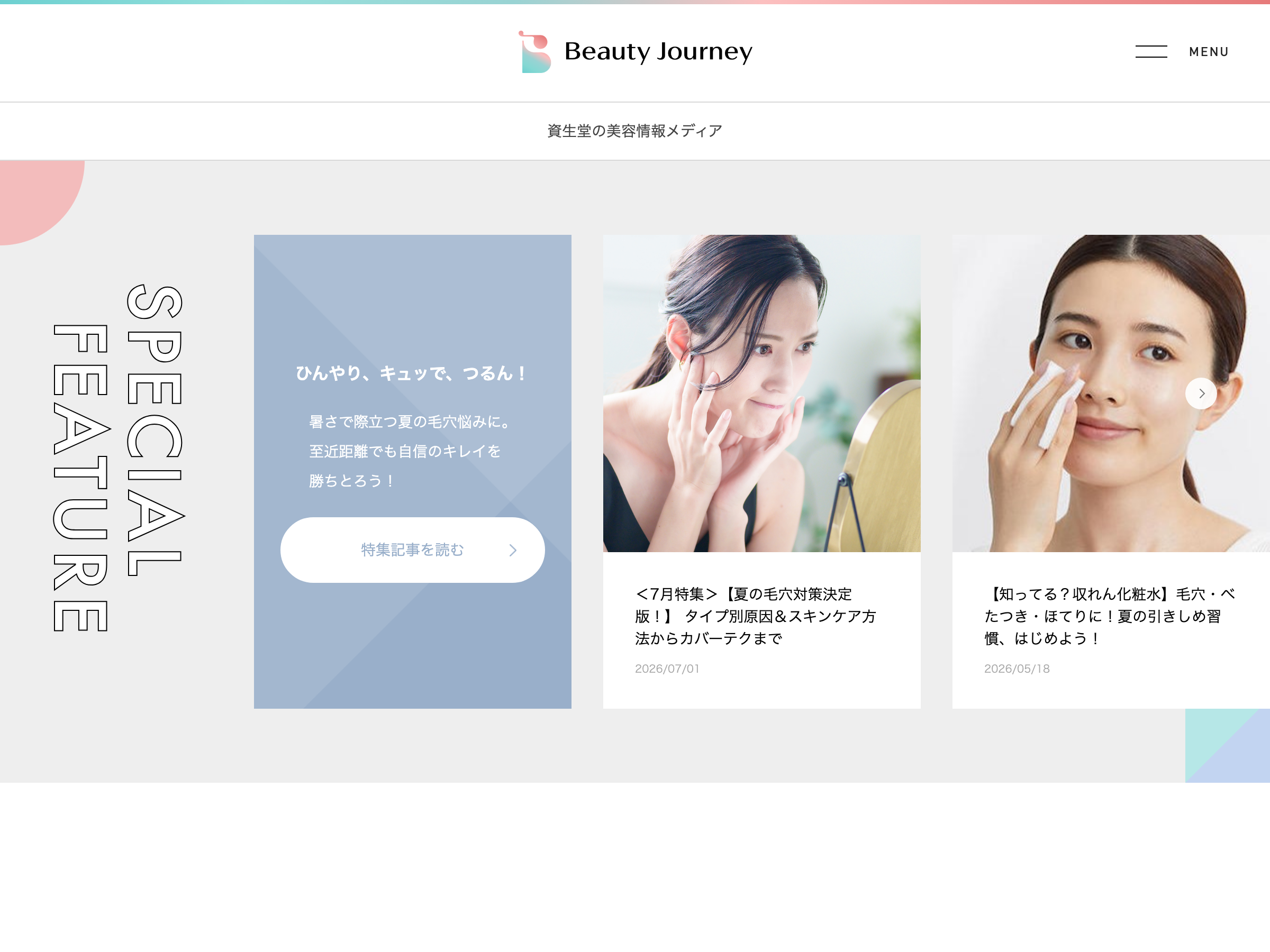Click the teal and blue triangle decoration

click(x=1228, y=745)
